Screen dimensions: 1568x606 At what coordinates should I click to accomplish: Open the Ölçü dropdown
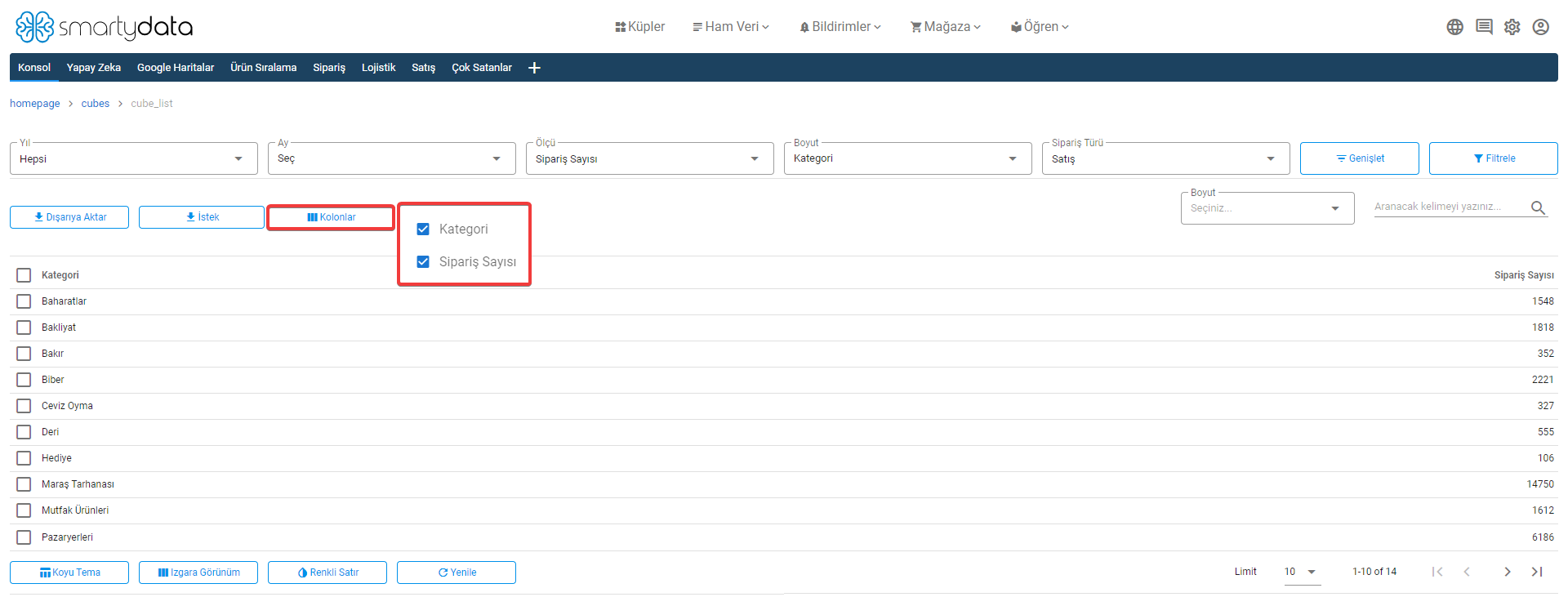[x=650, y=158]
